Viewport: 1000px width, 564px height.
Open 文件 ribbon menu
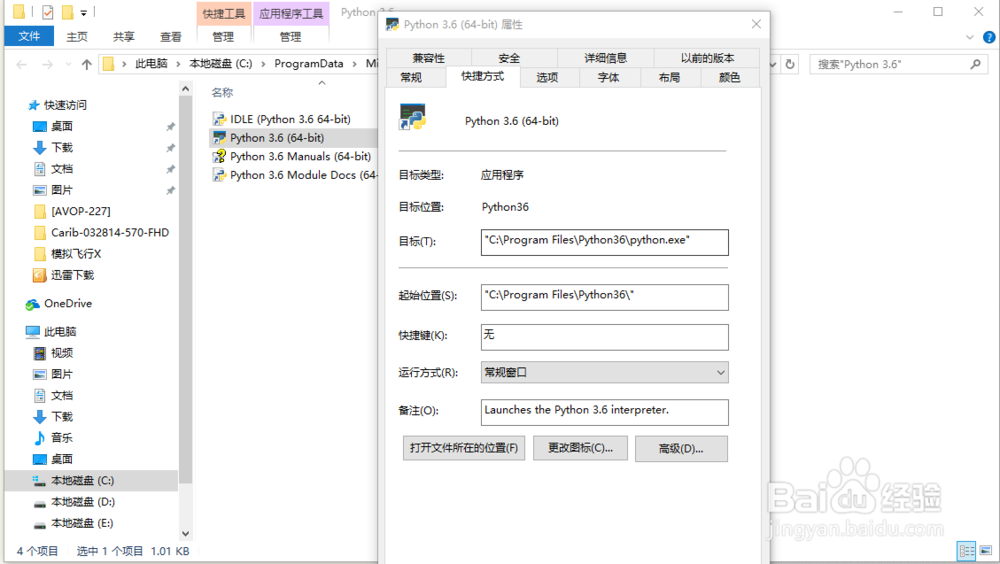(x=29, y=36)
